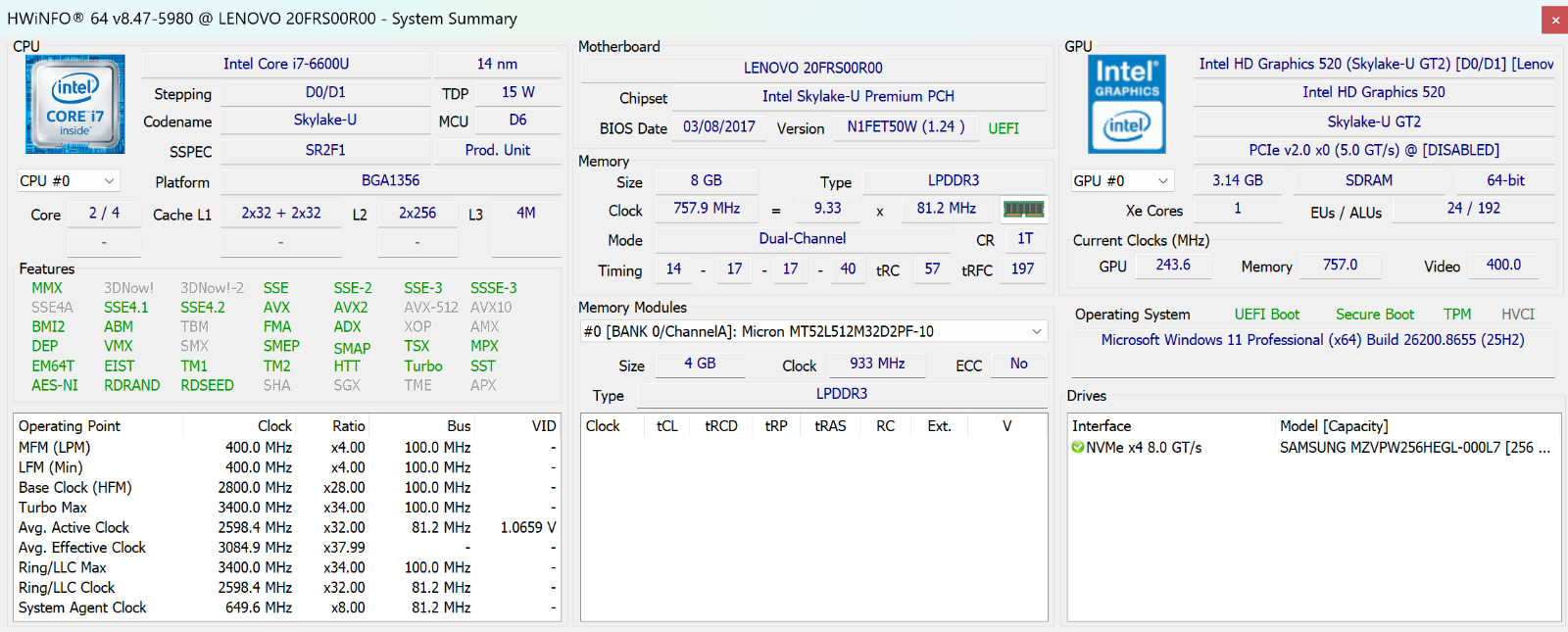Click the Dual-Channel mode value
1568x632 pixels.
point(802,238)
